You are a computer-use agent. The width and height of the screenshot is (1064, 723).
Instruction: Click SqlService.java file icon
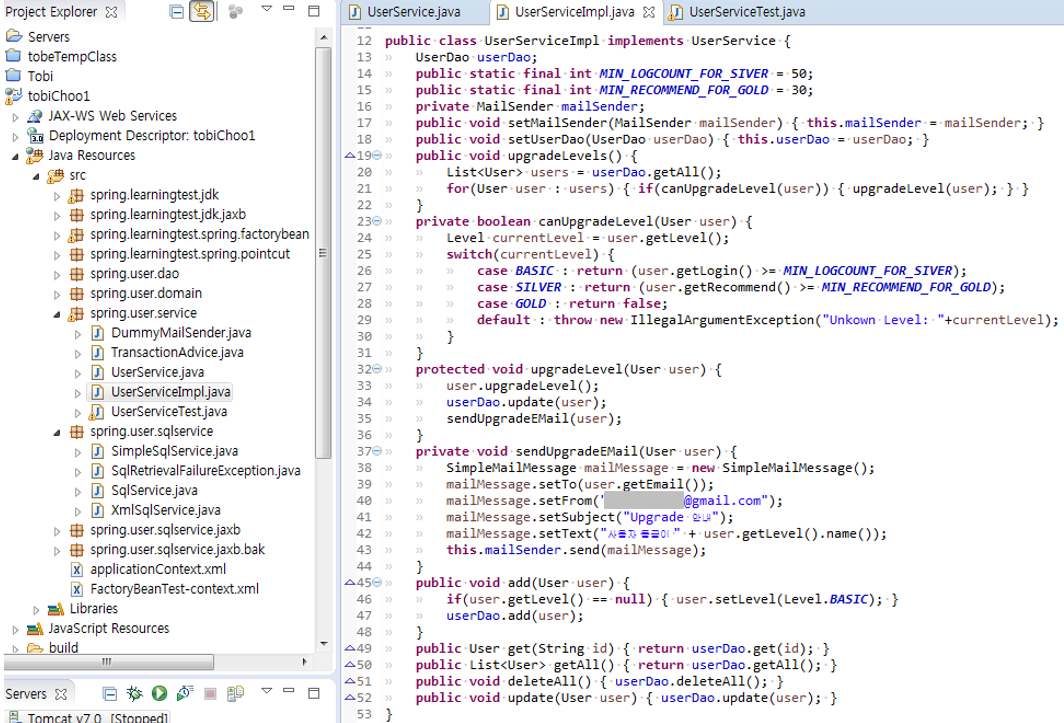coord(98,490)
